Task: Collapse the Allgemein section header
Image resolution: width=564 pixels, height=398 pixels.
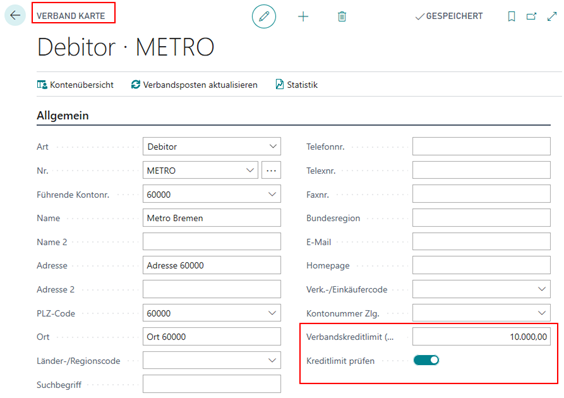Action: pyautogui.click(x=63, y=116)
